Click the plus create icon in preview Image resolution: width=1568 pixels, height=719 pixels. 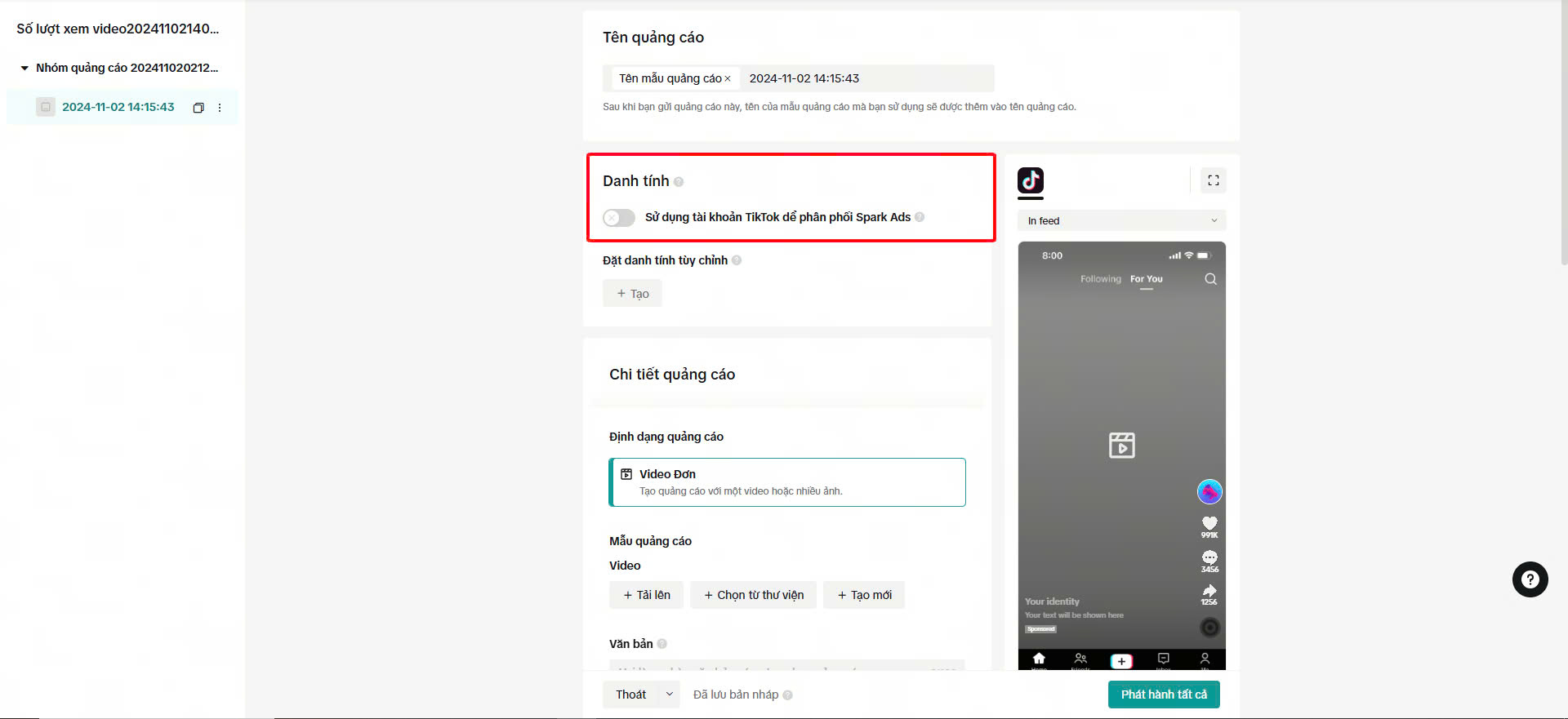1121,661
